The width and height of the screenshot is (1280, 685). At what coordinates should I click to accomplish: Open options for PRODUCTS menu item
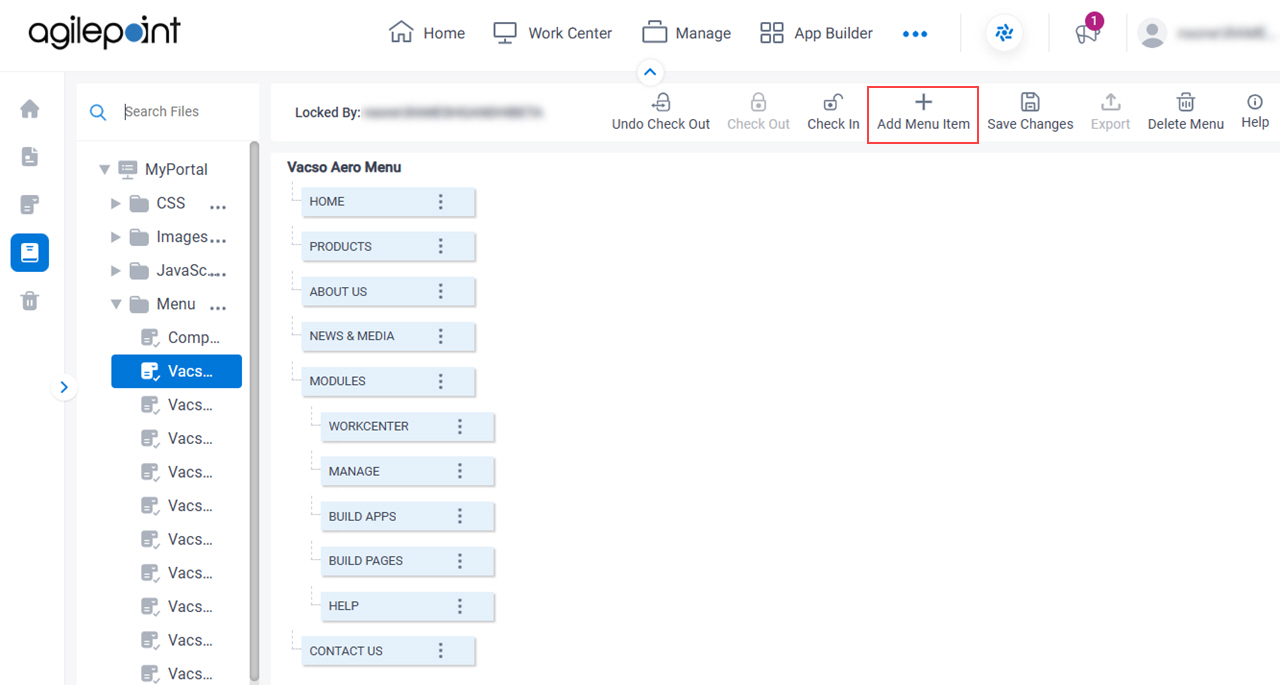(x=440, y=246)
